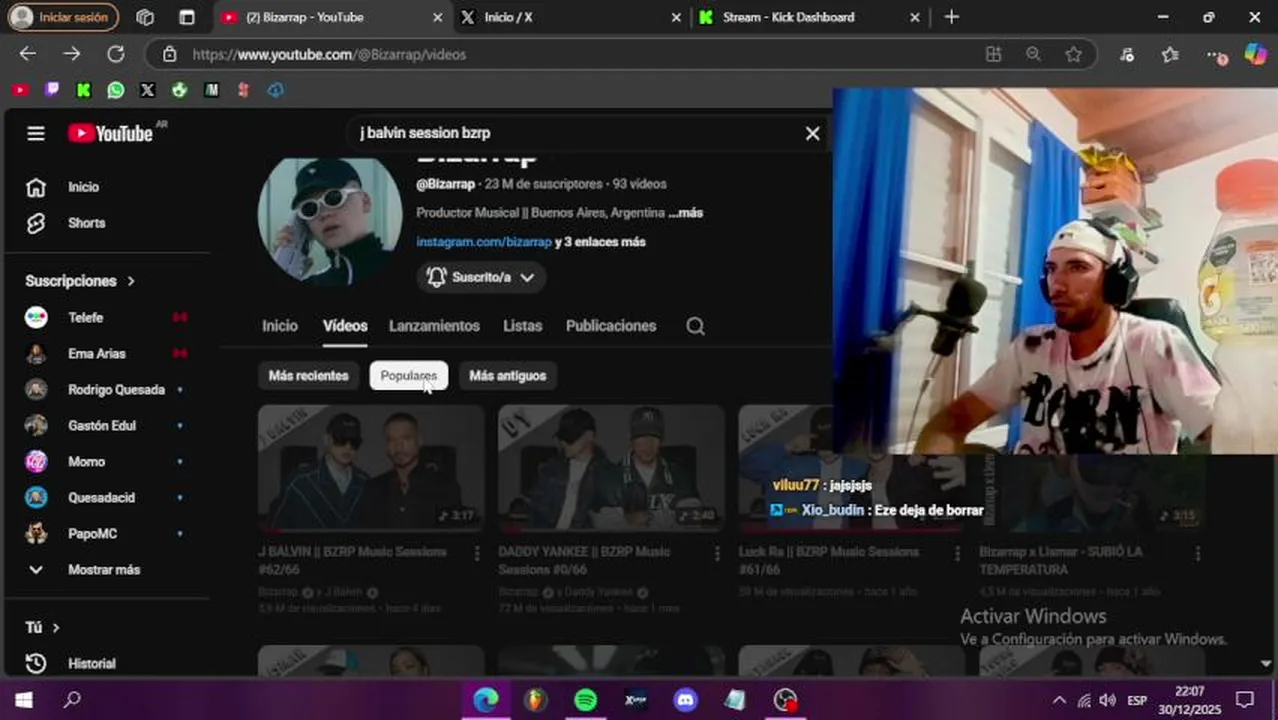
Task: Open the DADDY YANKEE BZRP session thumbnail
Action: tap(611, 468)
